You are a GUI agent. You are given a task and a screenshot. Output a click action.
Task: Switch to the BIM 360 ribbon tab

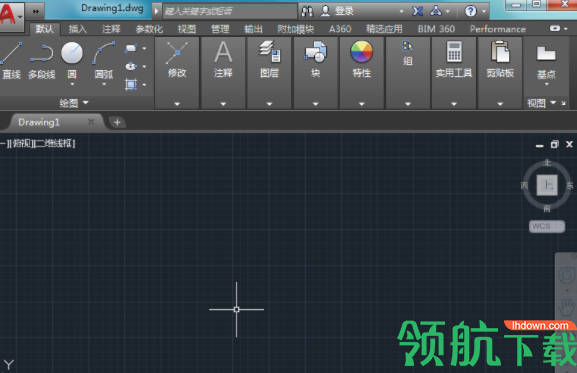(x=436, y=29)
